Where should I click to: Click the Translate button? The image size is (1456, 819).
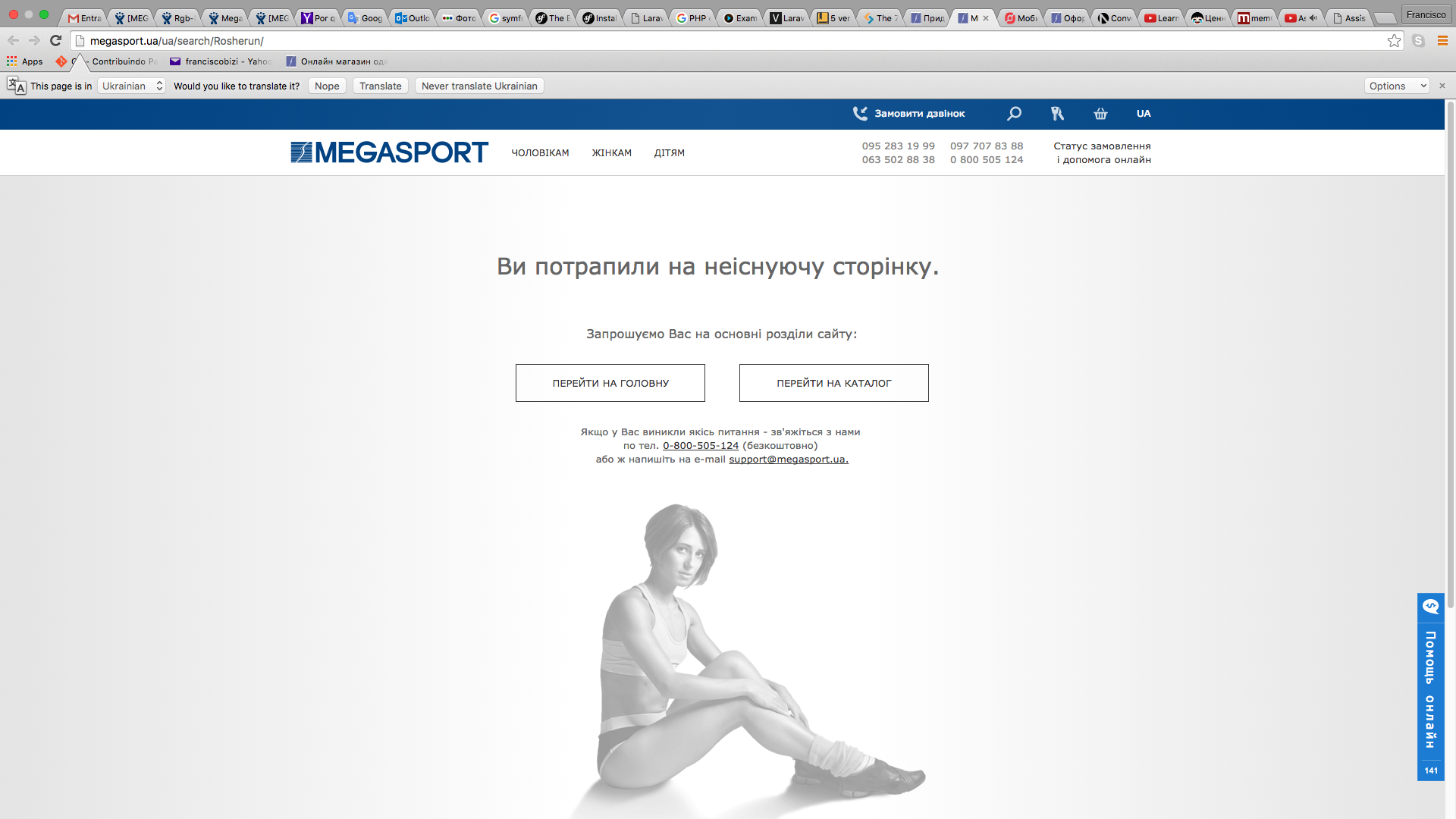point(380,86)
